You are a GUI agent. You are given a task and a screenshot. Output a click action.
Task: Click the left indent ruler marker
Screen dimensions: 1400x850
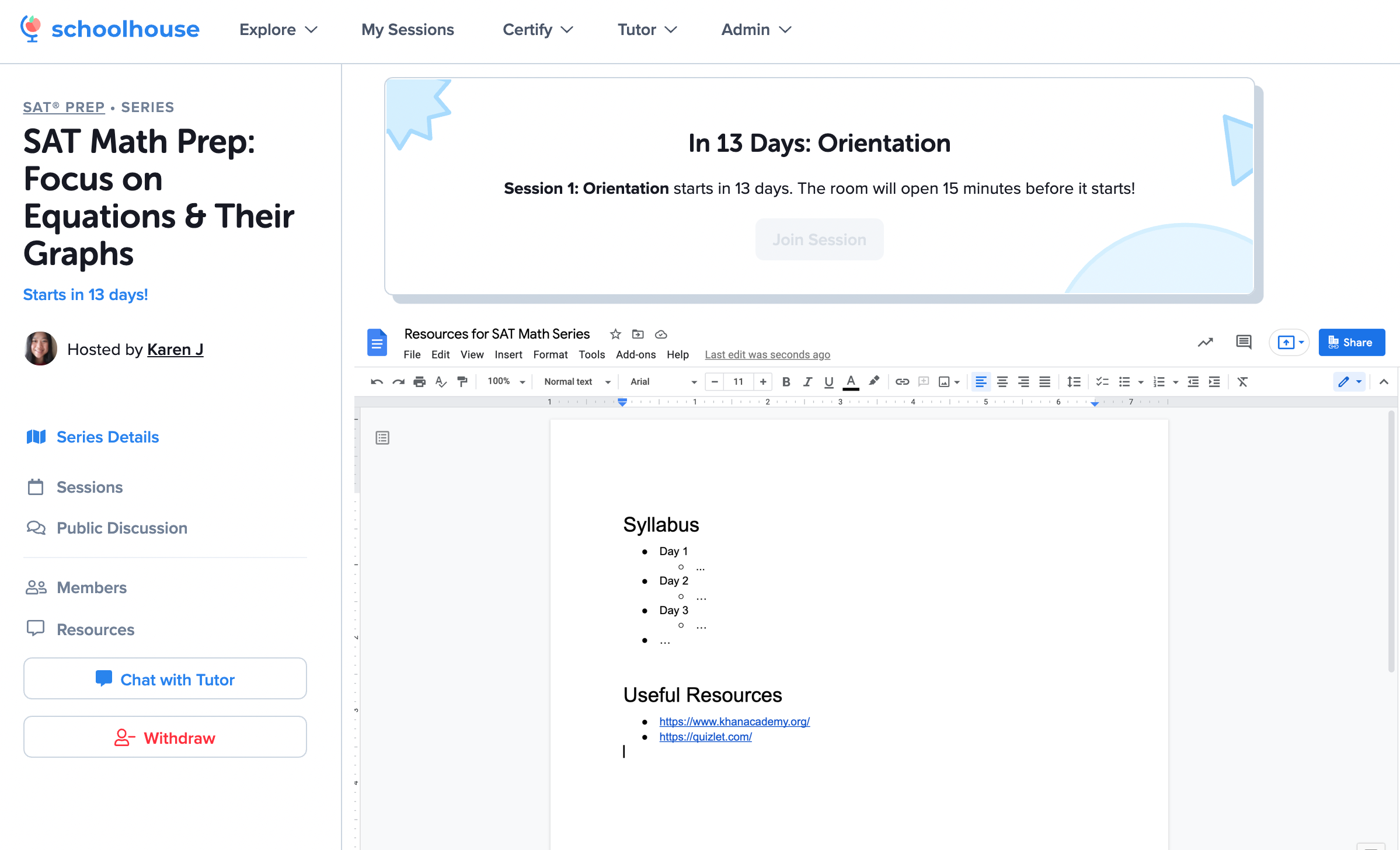pos(622,402)
